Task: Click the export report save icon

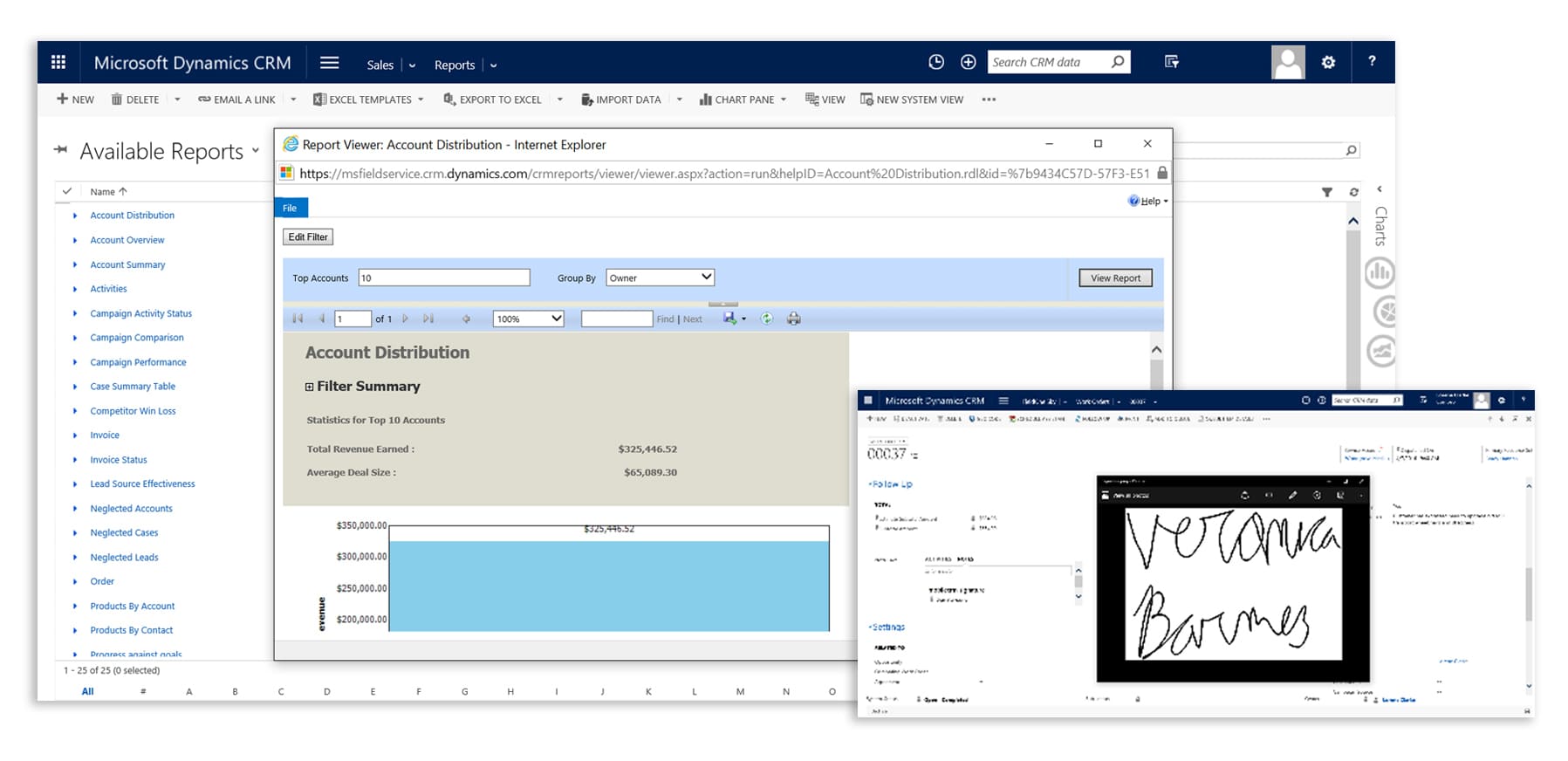Action: pos(729,319)
